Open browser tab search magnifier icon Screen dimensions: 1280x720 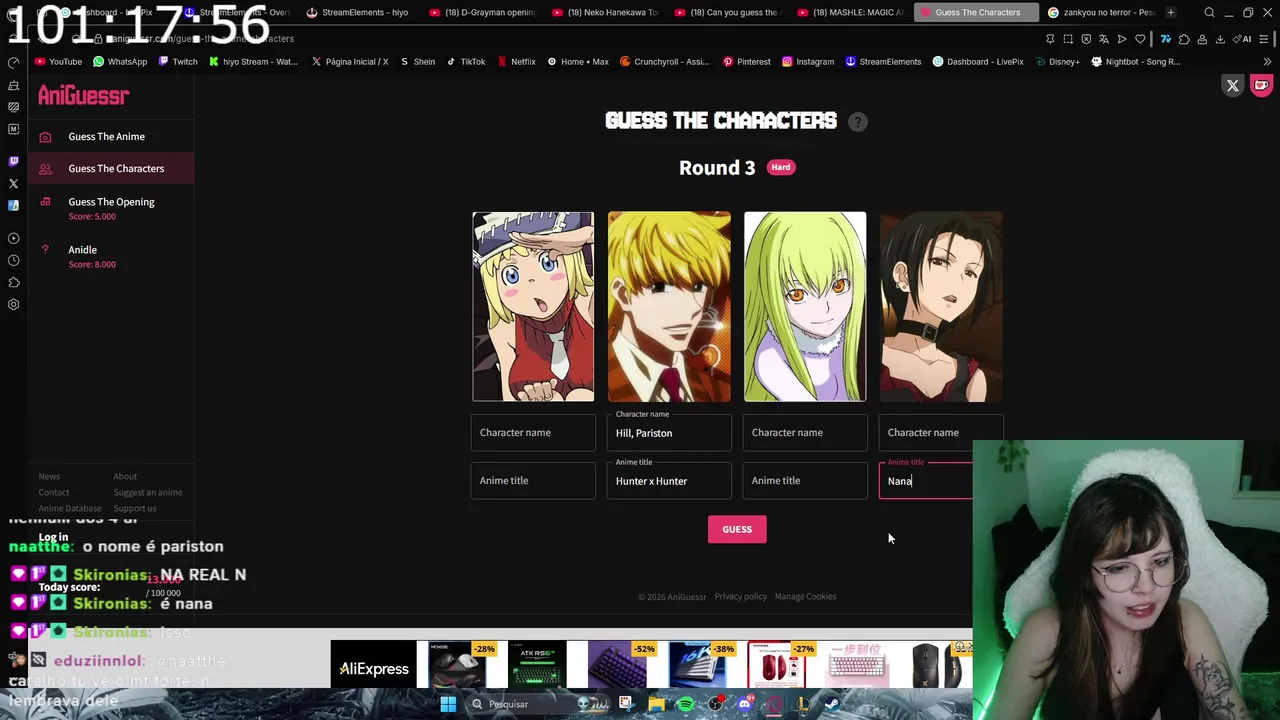pos(1209,13)
